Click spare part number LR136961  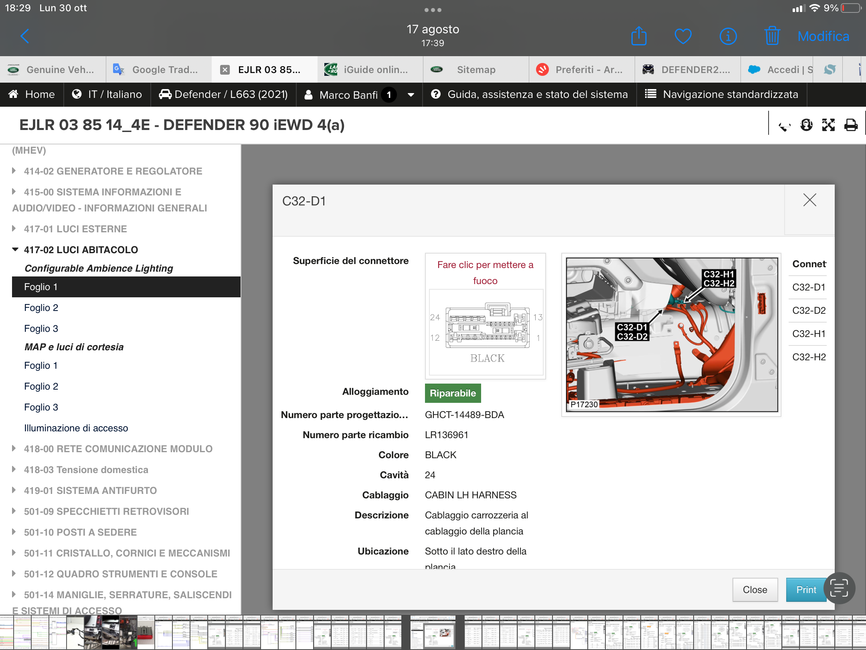446,435
